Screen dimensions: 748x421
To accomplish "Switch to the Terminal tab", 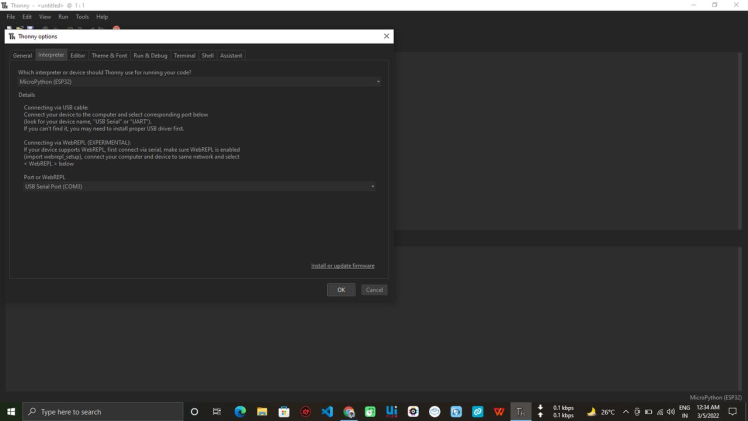I will click(x=185, y=56).
